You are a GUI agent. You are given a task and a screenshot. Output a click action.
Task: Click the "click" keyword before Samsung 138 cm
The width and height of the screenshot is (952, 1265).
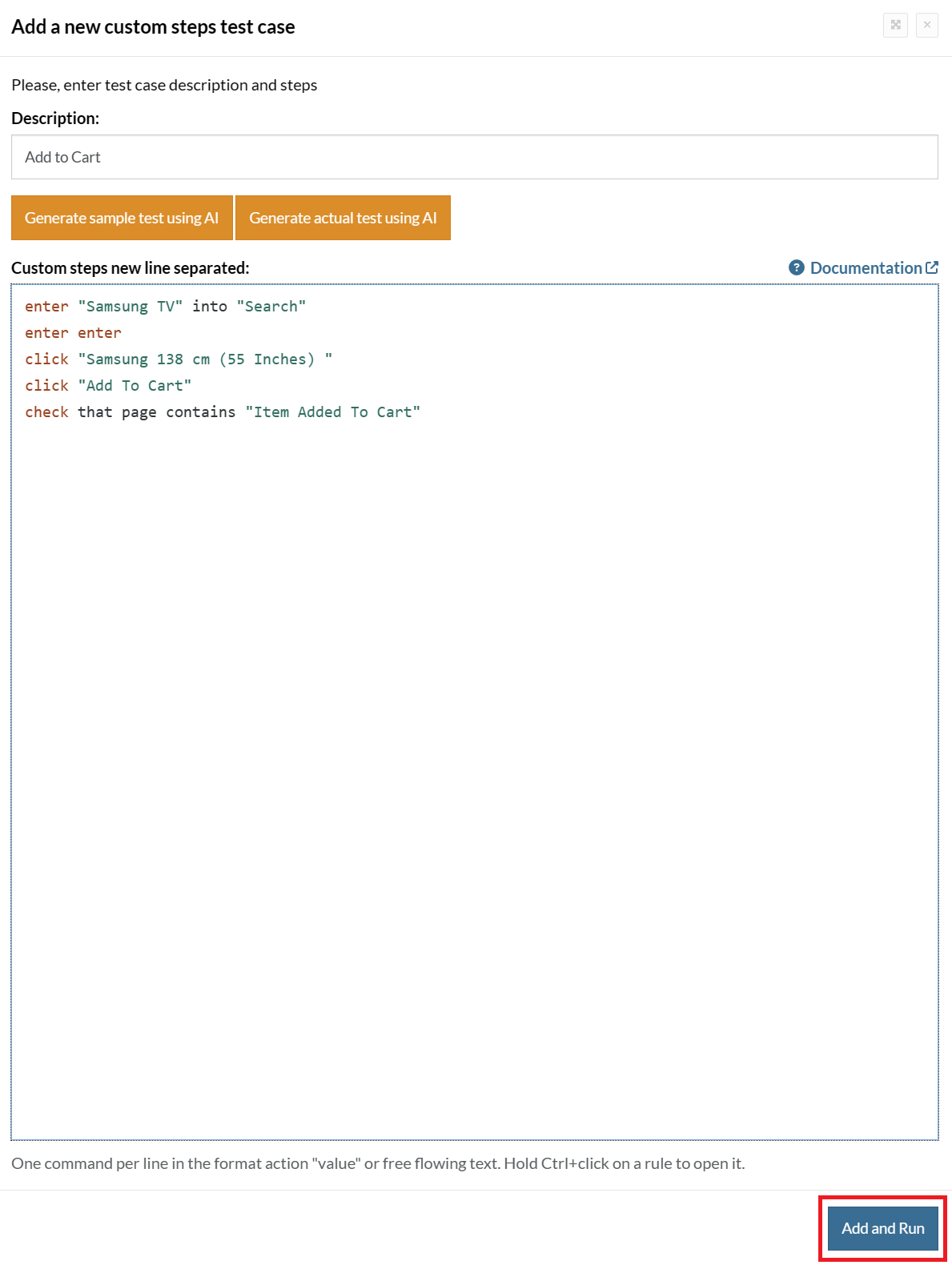(x=46, y=359)
